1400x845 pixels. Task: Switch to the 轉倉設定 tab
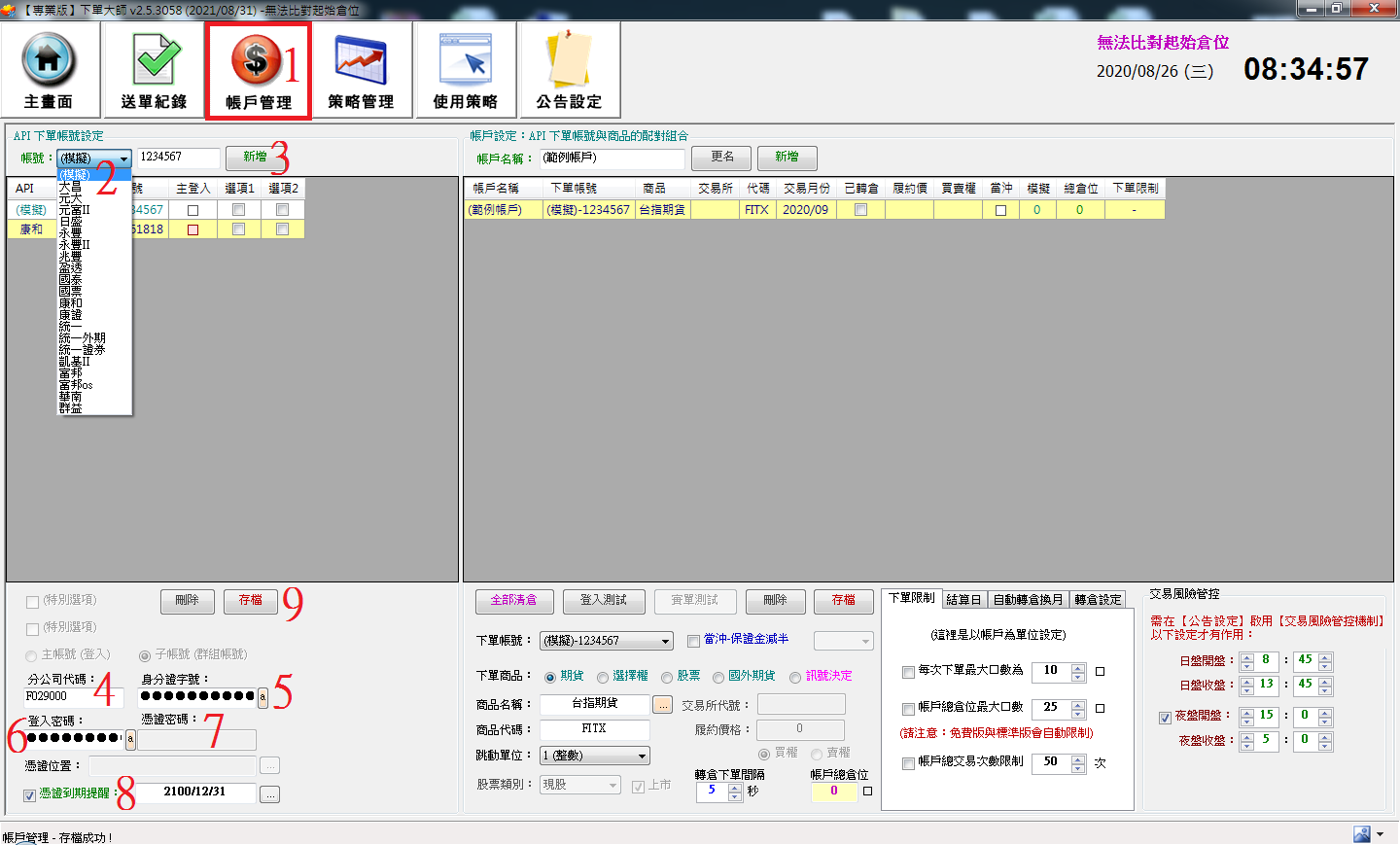point(1098,600)
